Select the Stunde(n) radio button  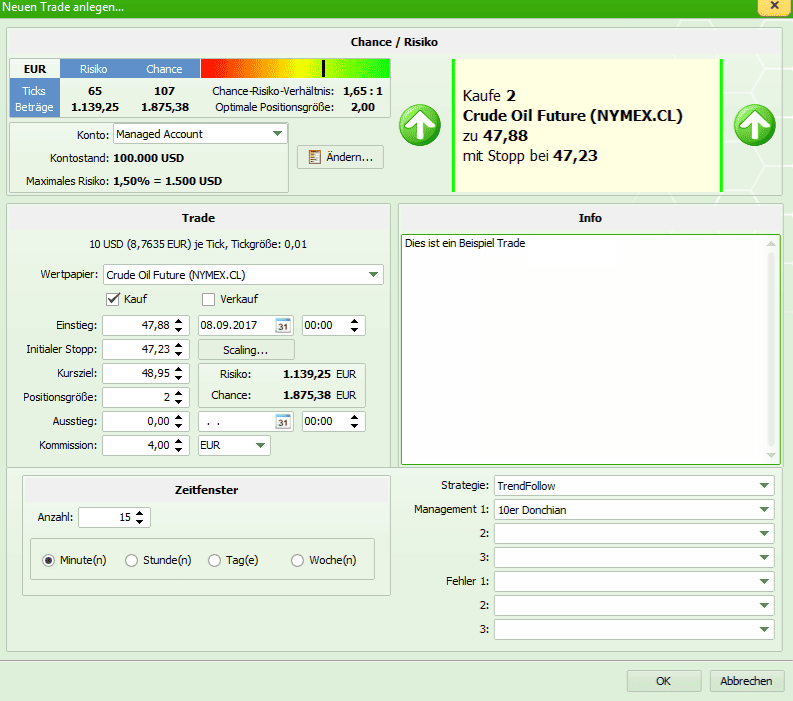click(132, 561)
